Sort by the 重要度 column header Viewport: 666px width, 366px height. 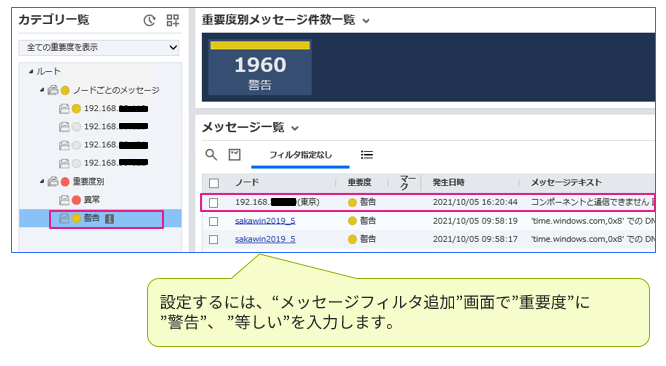click(x=359, y=182)
